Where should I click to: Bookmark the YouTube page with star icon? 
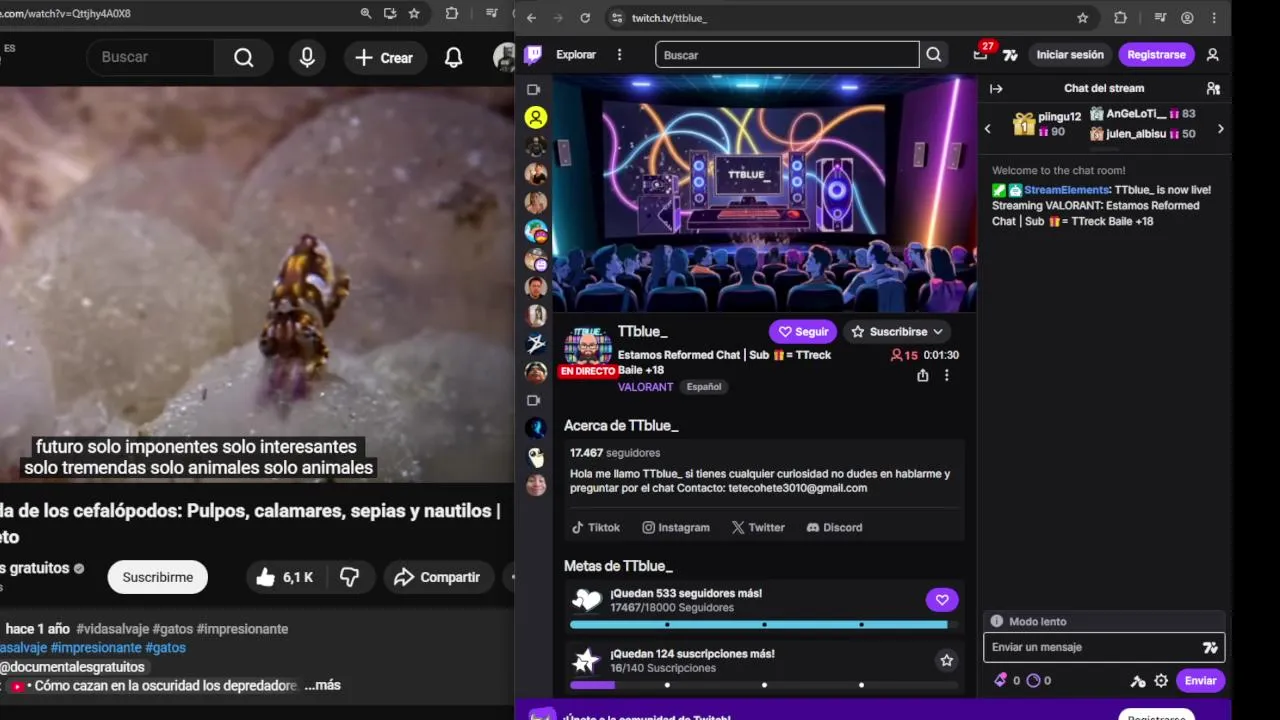(x=414, y=13)
